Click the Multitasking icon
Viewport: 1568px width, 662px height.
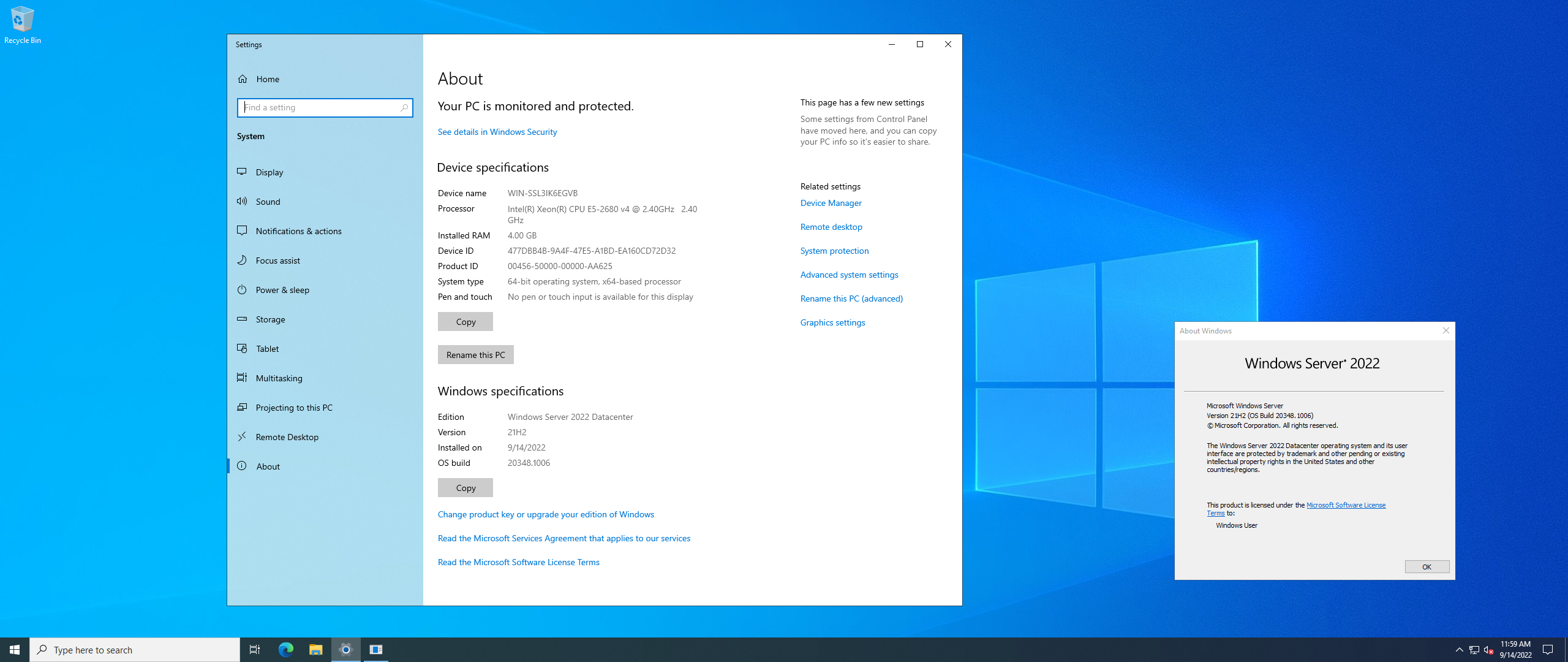(242, 378)
